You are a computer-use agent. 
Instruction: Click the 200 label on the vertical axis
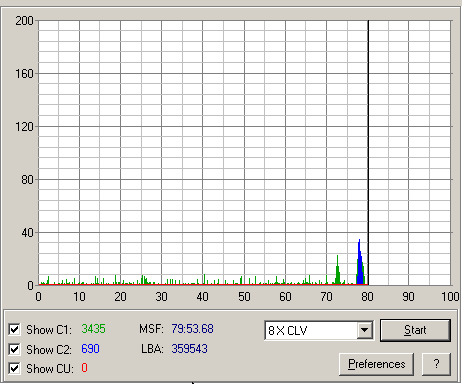[24, 21]
